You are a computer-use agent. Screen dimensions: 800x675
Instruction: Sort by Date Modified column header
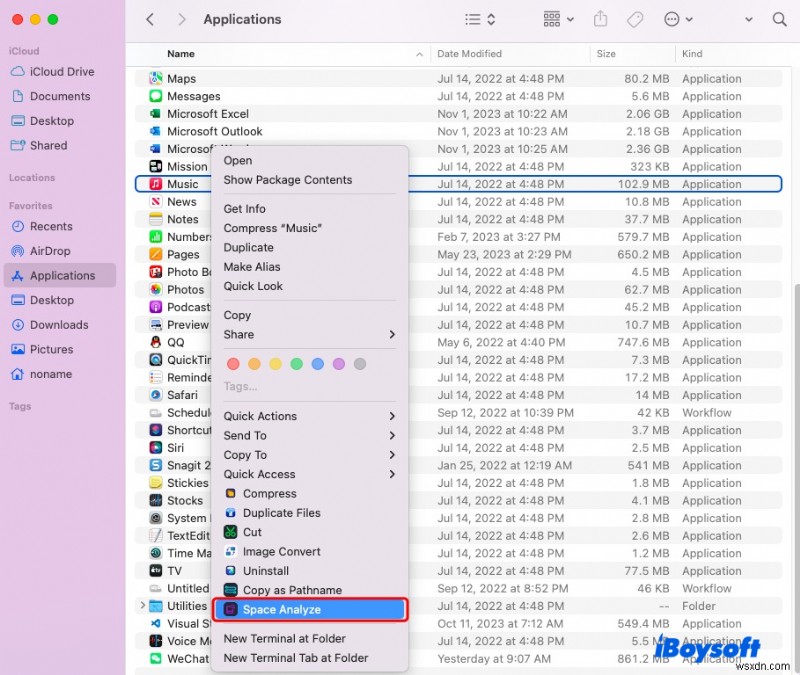469,54
